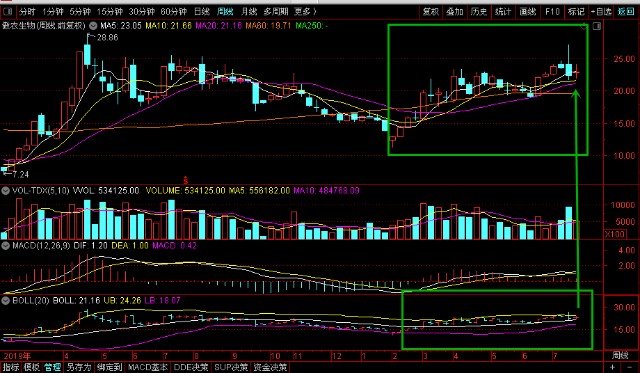This screenshot has height=373, width=640.
Task: Select the 分时 intraday view
Action: pos(27,11)
